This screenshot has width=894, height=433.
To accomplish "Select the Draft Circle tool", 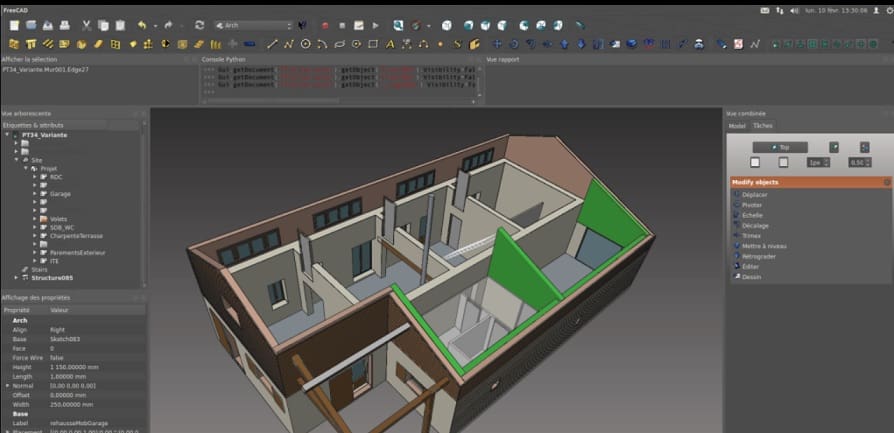I will click(306, 44).
